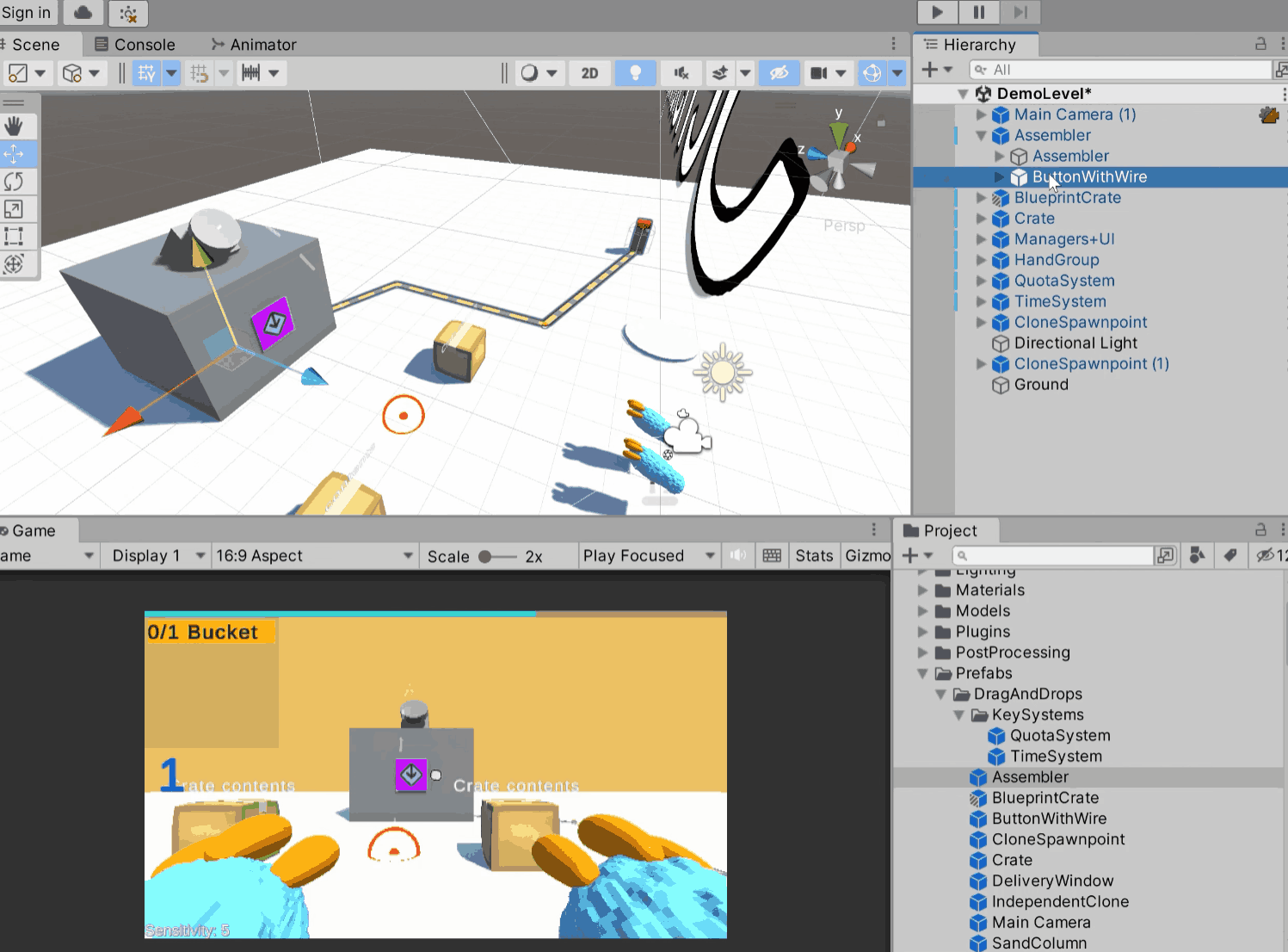The height and width of the screenshot is (952, 1288).
Task: Select the Move tool
Action: tap(17, 154)
